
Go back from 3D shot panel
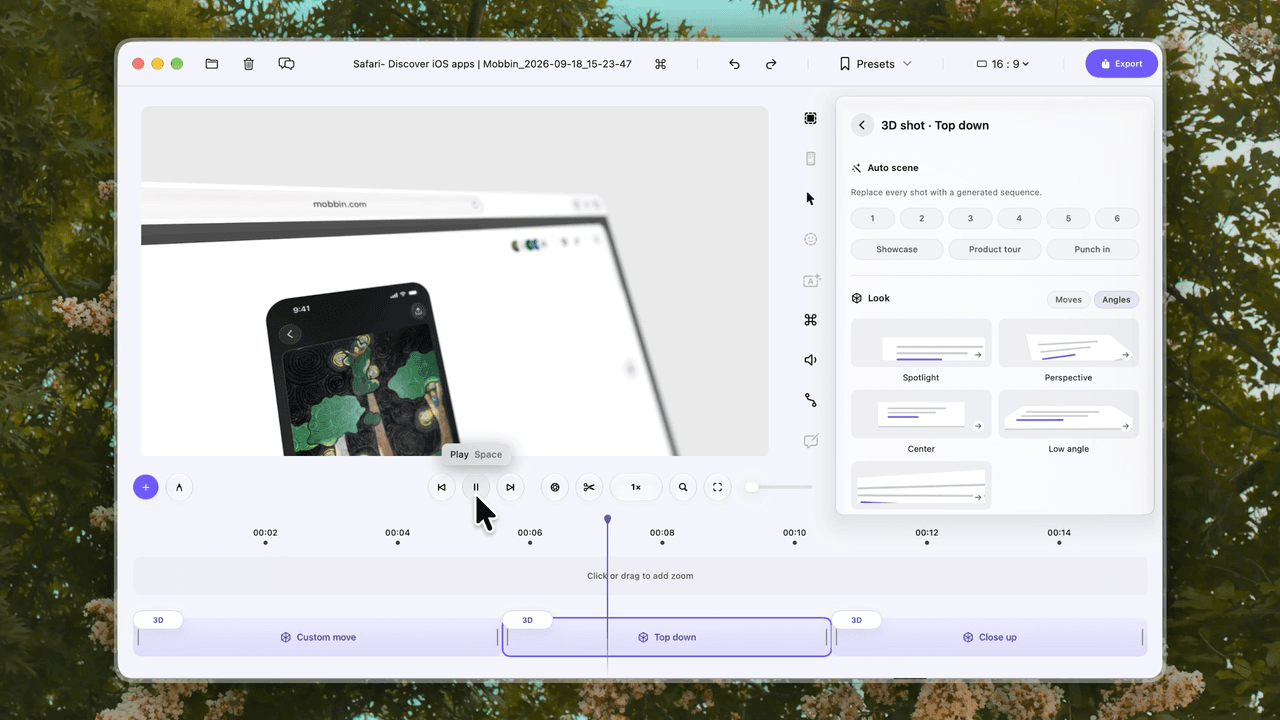click(x=862, y=125)
